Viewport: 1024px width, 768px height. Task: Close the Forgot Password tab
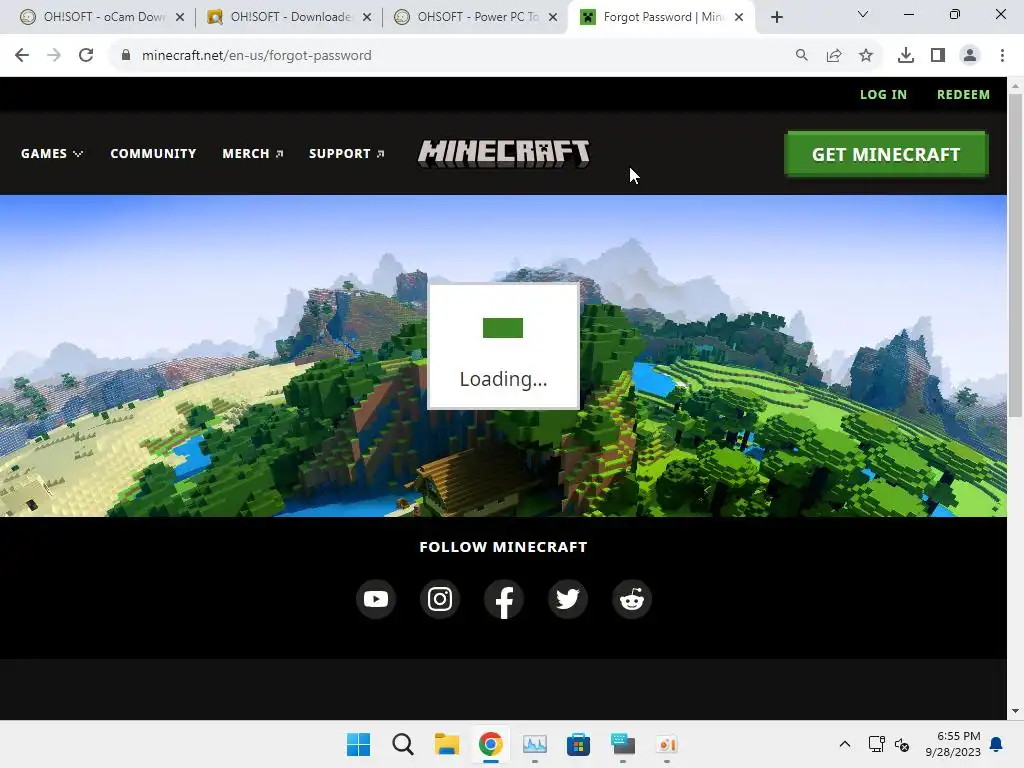point(739,18)
